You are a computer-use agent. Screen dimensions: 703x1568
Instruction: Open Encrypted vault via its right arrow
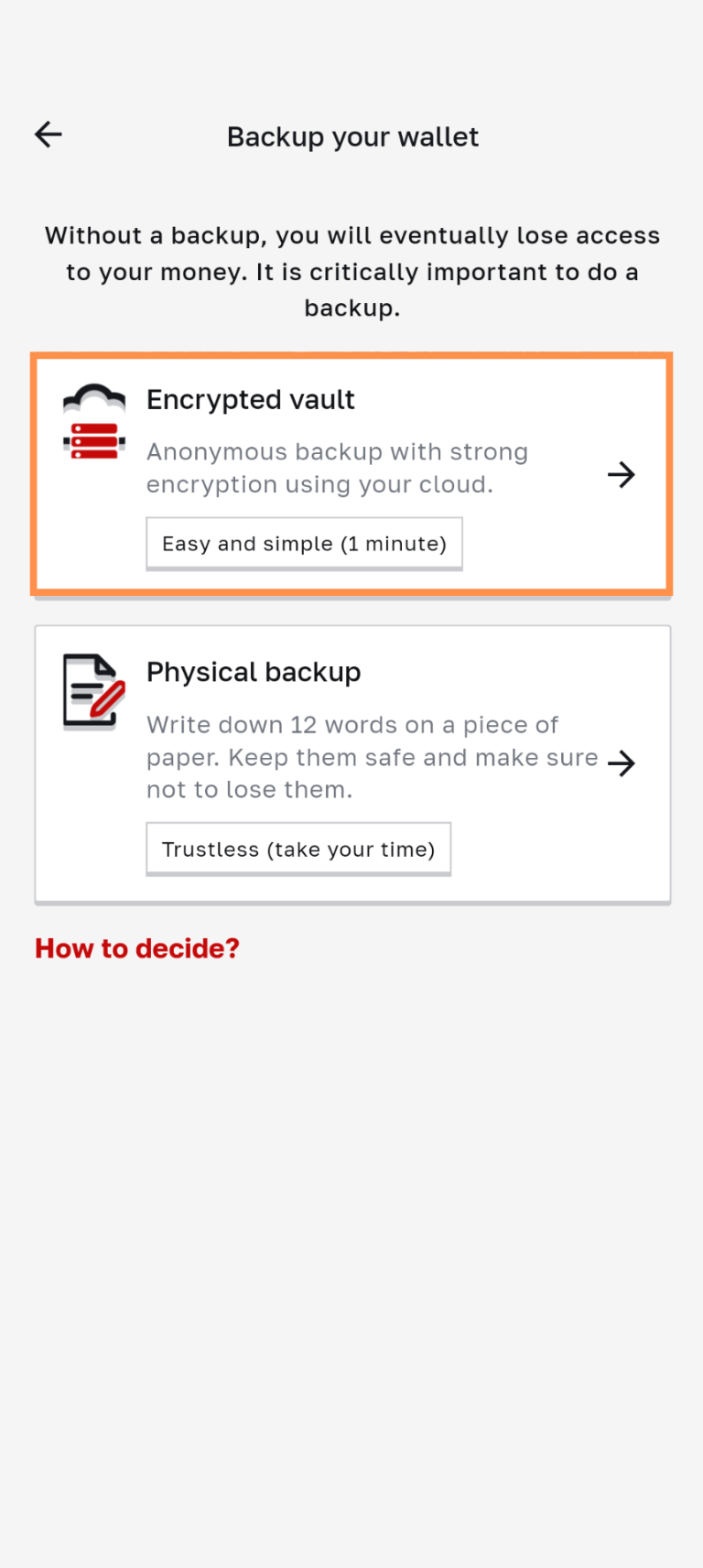coord(622,474)
